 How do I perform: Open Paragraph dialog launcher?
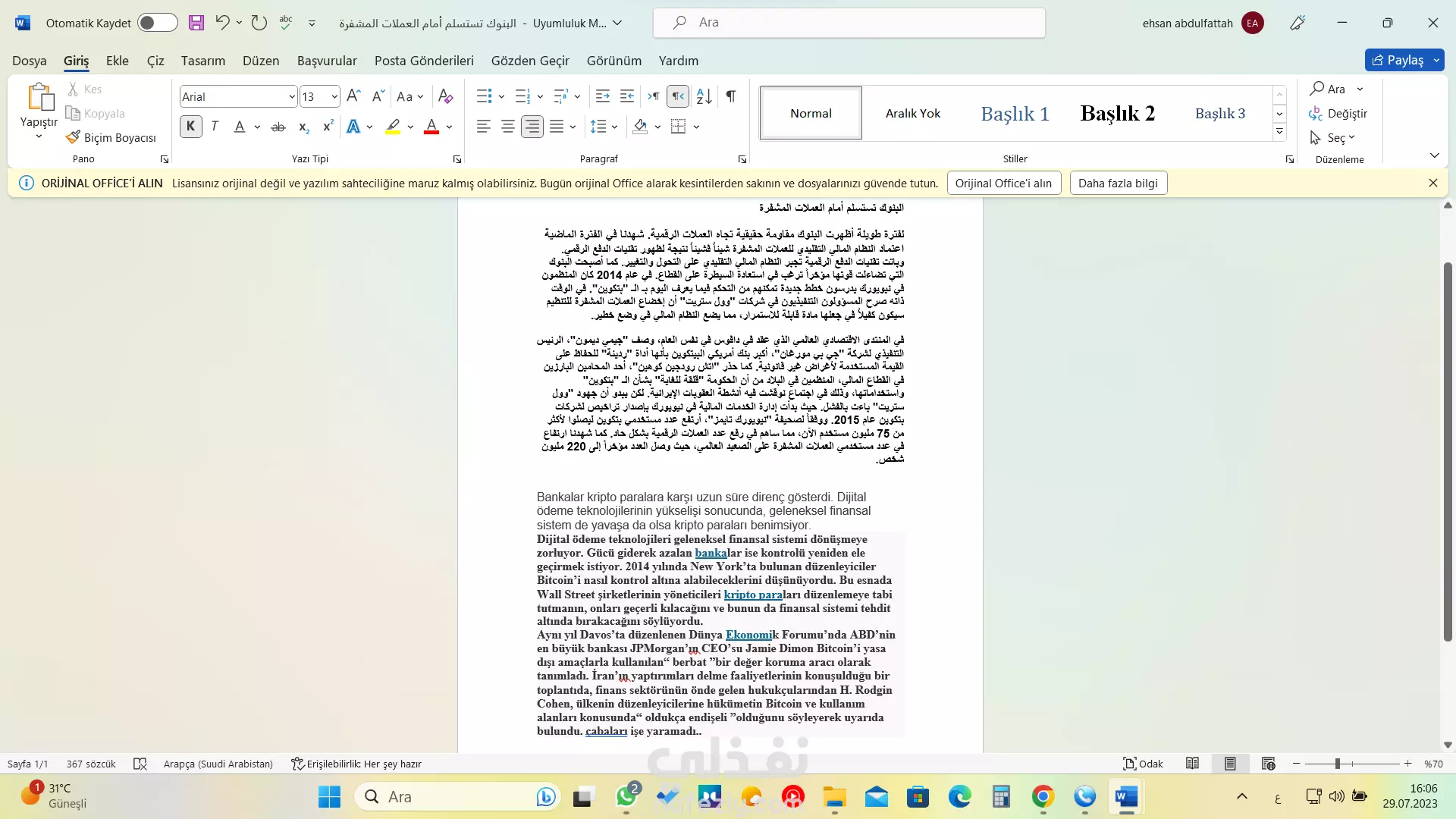click(742, 159)
